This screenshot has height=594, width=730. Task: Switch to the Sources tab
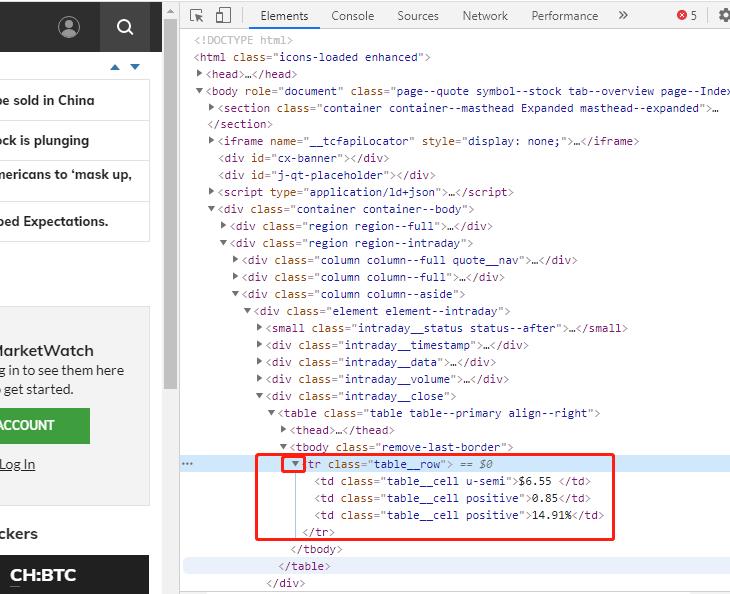point(417,16)
